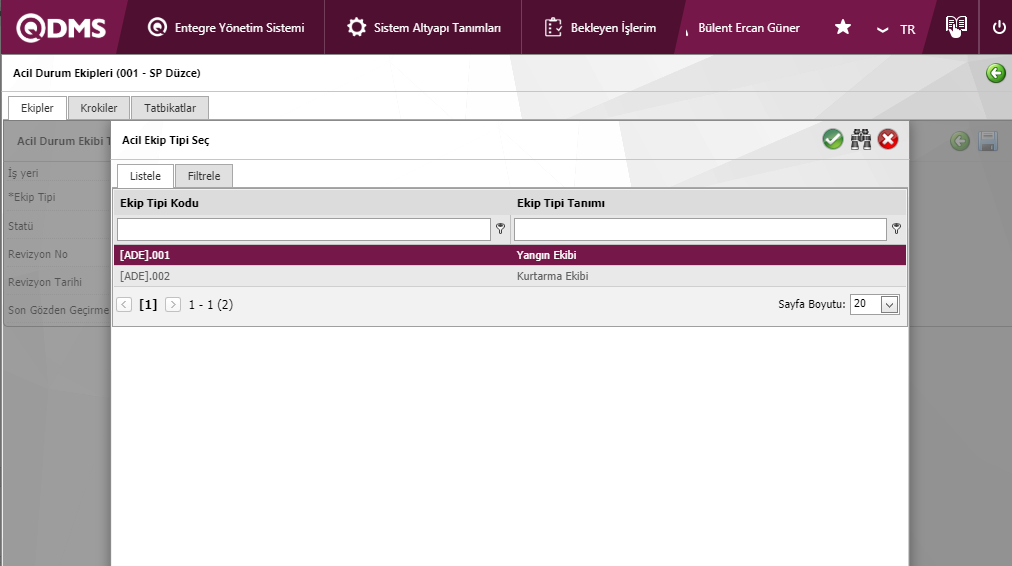This screenshot has height=566, width=1012.
Task: Close dialog with red X icon
Action: 888,139
